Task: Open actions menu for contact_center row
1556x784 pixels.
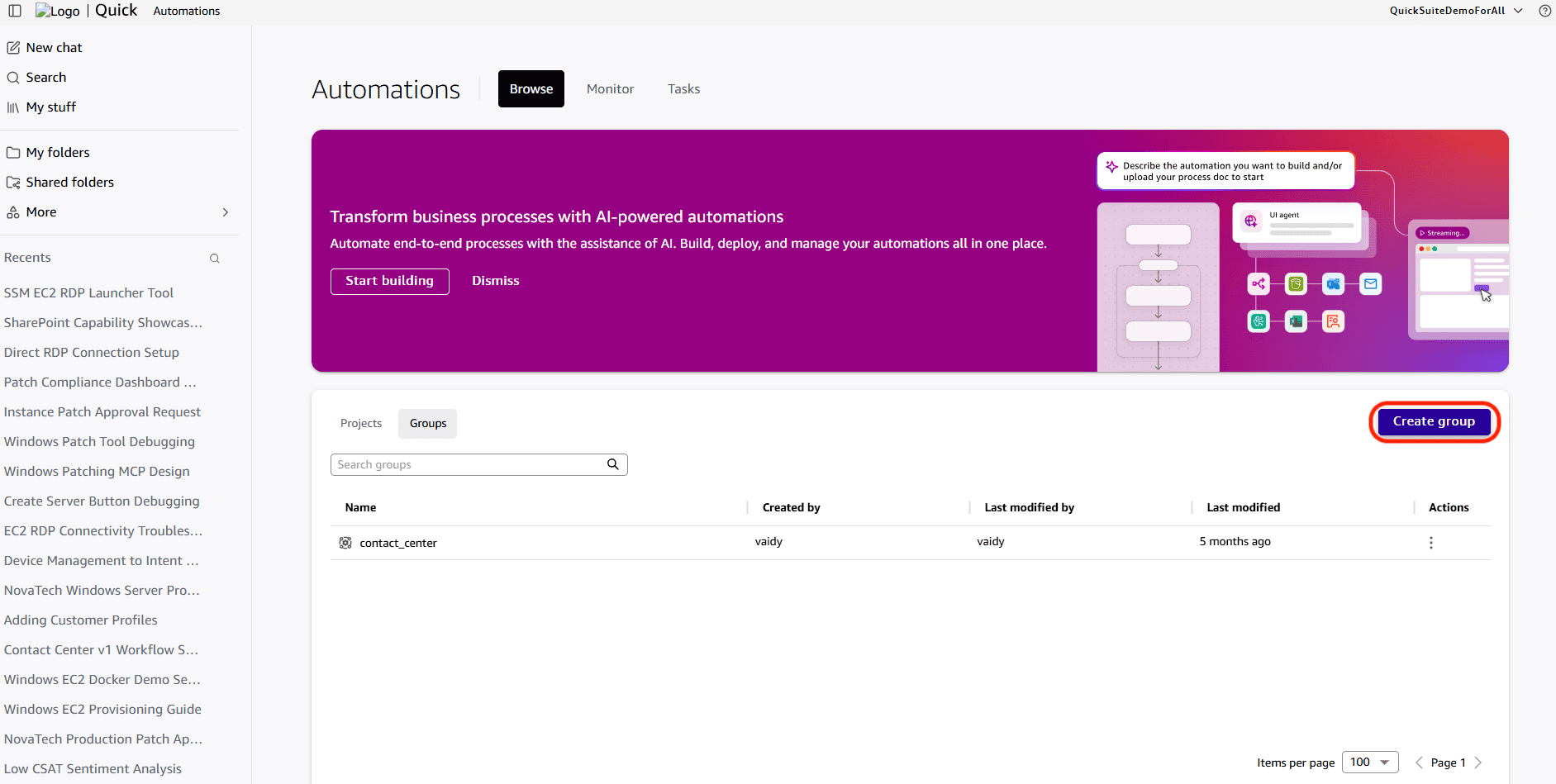Action: pos(1431,543)
